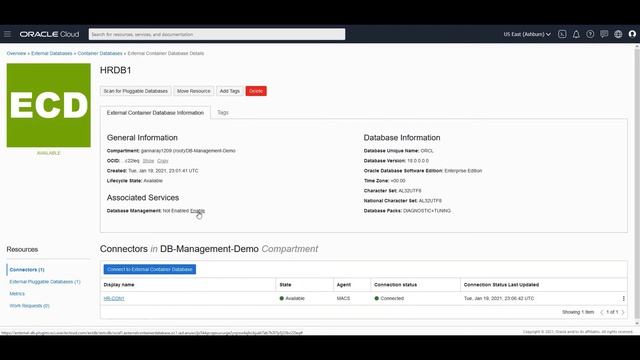
Task: Click the Enterprise Edition value
Action: [x=463, y=171]
